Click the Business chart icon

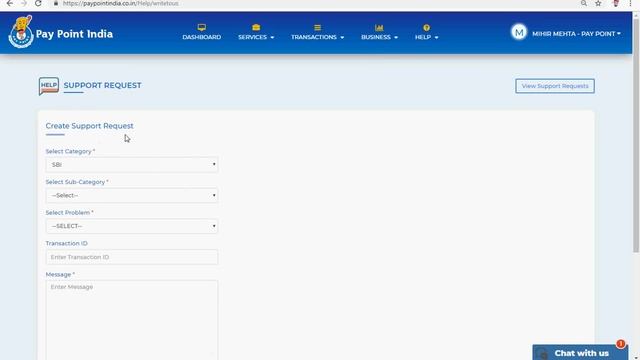[x=379, y=27]
